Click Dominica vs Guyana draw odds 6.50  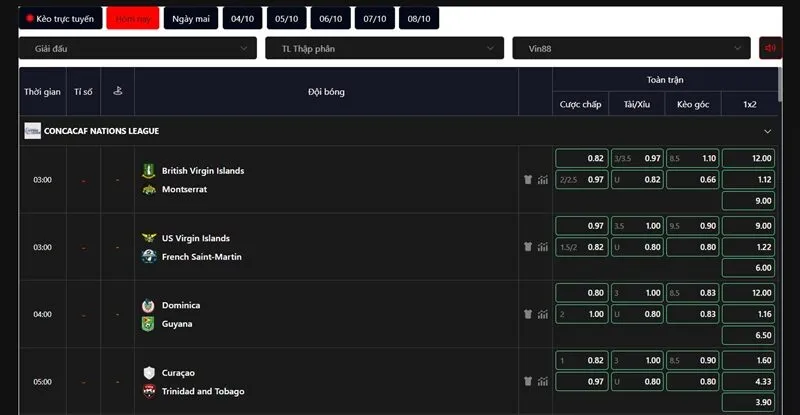pyautogui.click(x=748, y=335)
